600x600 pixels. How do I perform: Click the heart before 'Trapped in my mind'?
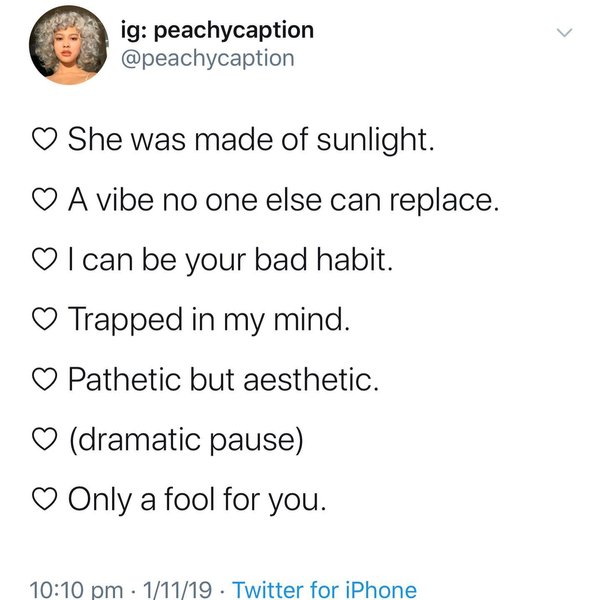point(48,320)
